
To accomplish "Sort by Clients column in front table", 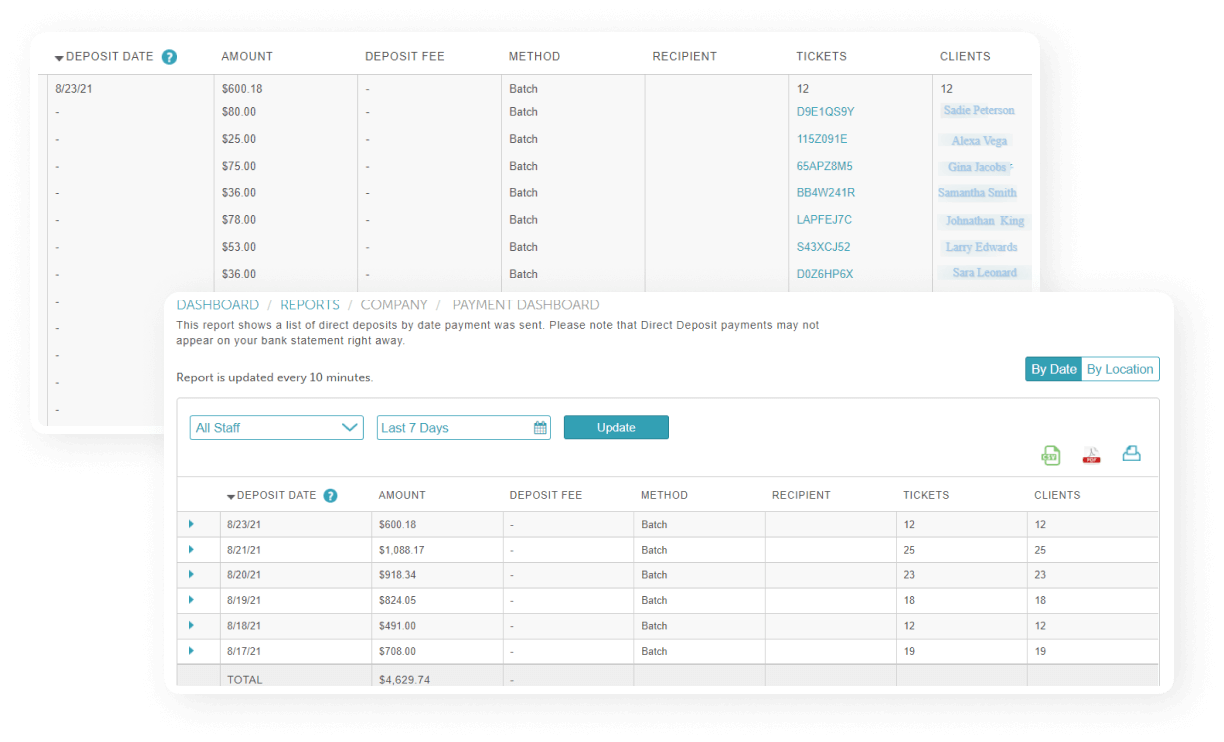I will (x=1057, y=495).
